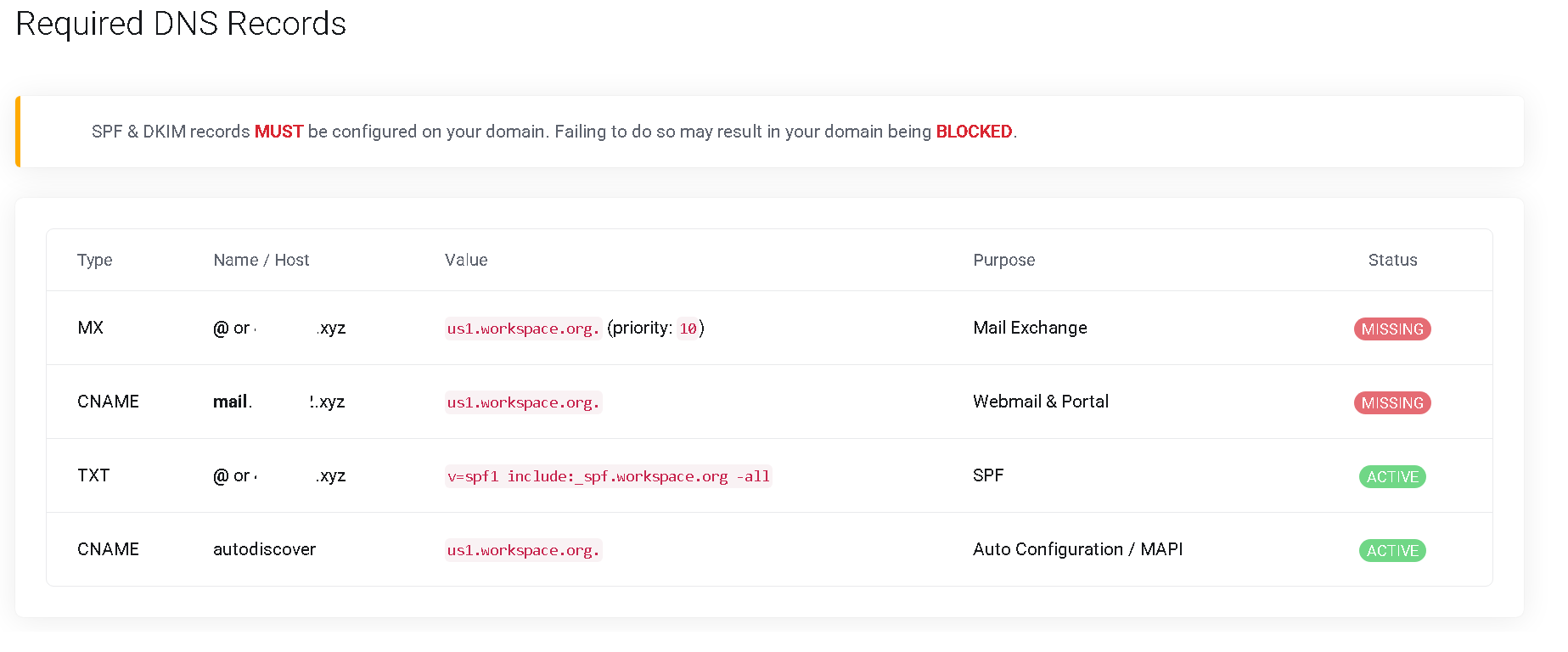Image resolution: width=1568 pixels, height=652 pixels.
Task: Click the Required DNS Records heading
Action: click(181, 24)
